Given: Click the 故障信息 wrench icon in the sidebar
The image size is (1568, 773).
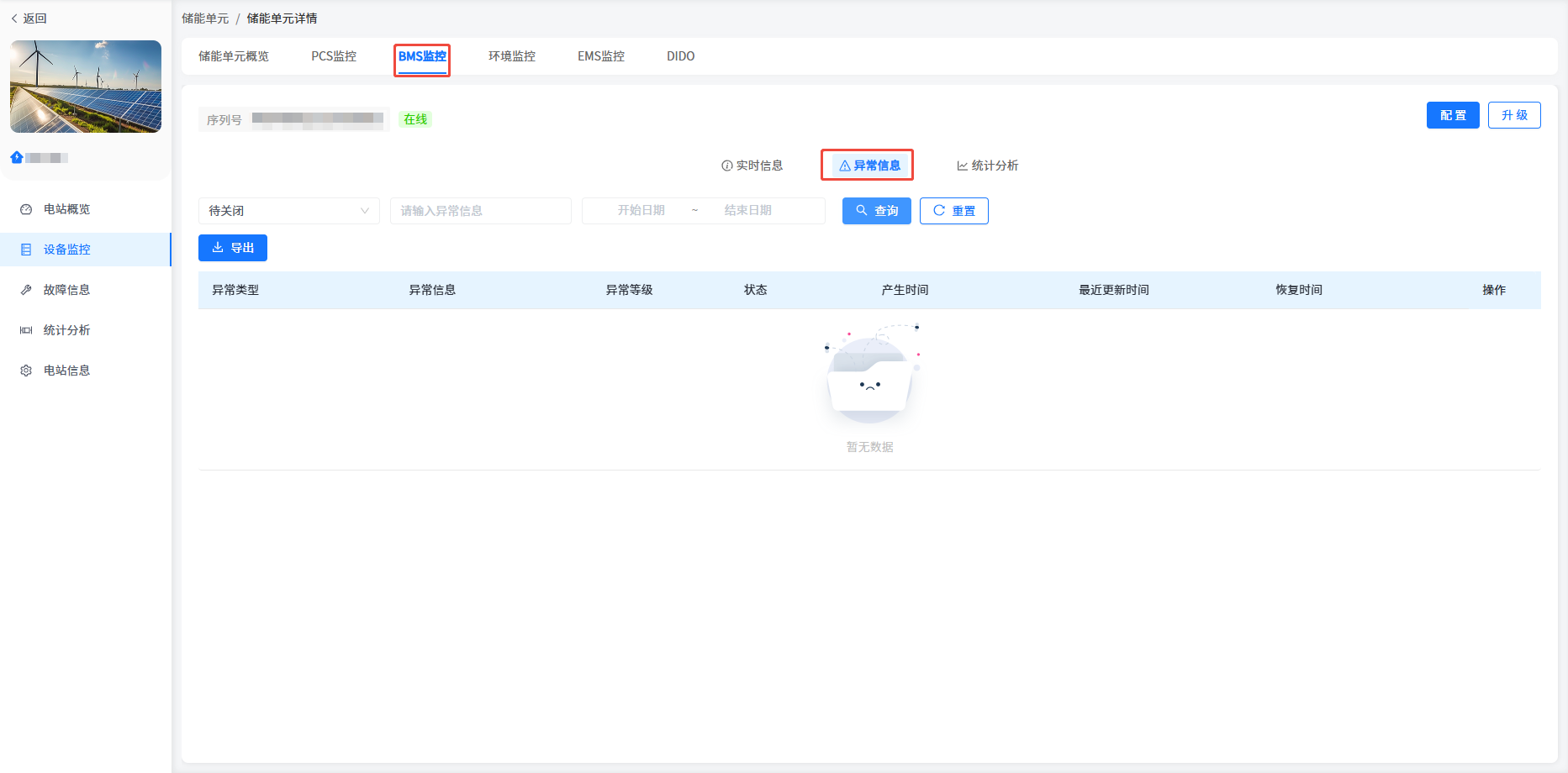Looking at the screenshot, I should click(x=26, y=290).
